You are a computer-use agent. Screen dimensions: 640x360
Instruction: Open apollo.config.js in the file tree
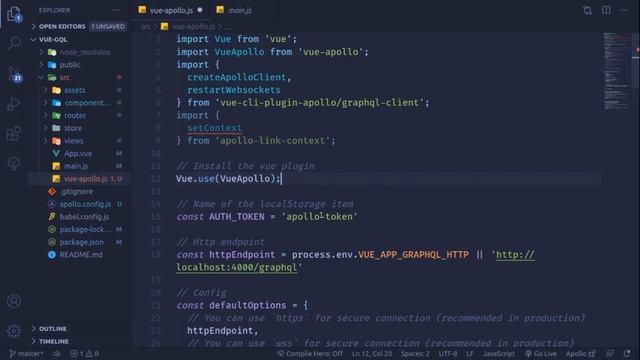point(85,204)
